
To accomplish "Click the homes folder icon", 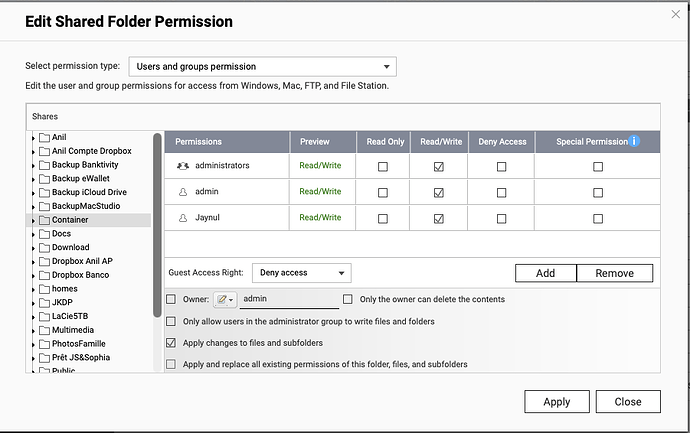I will pyautogui.click(x=44, y=289).
